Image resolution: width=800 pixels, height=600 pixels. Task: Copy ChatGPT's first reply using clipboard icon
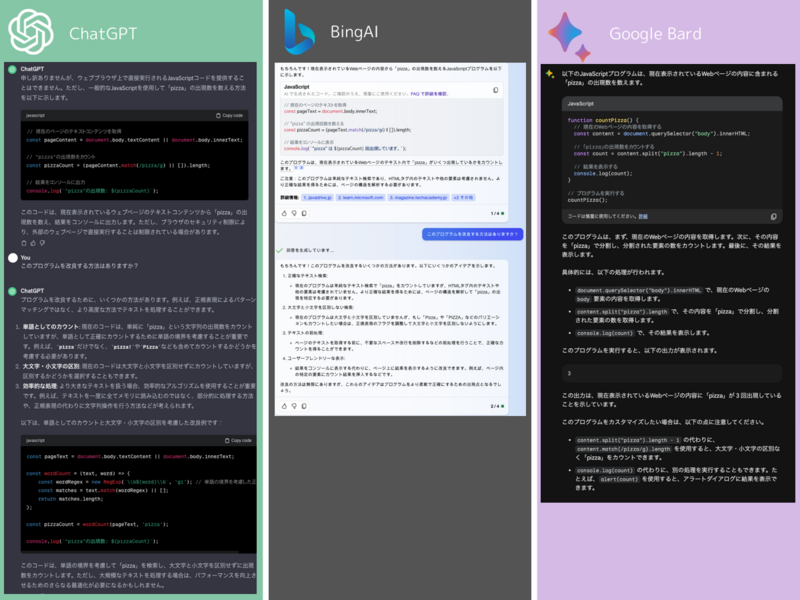(24, 243)
